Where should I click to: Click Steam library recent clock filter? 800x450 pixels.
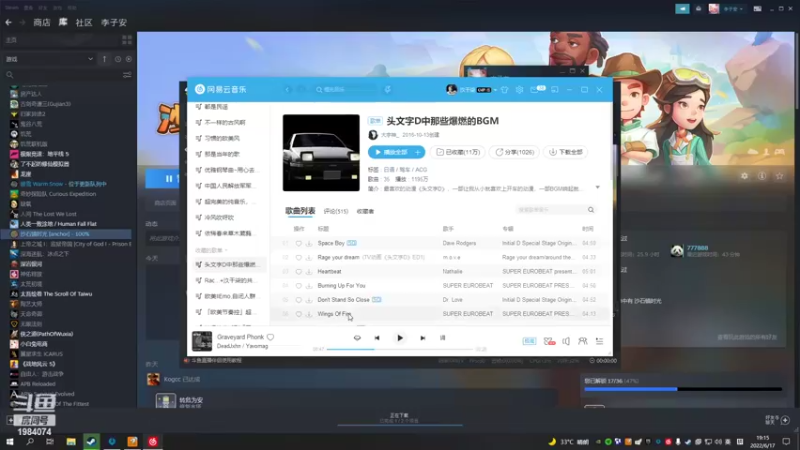(x=118, y=59)
